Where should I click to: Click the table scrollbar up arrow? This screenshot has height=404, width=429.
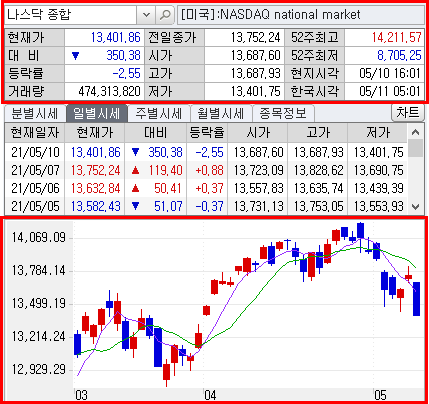pos(415,132)
